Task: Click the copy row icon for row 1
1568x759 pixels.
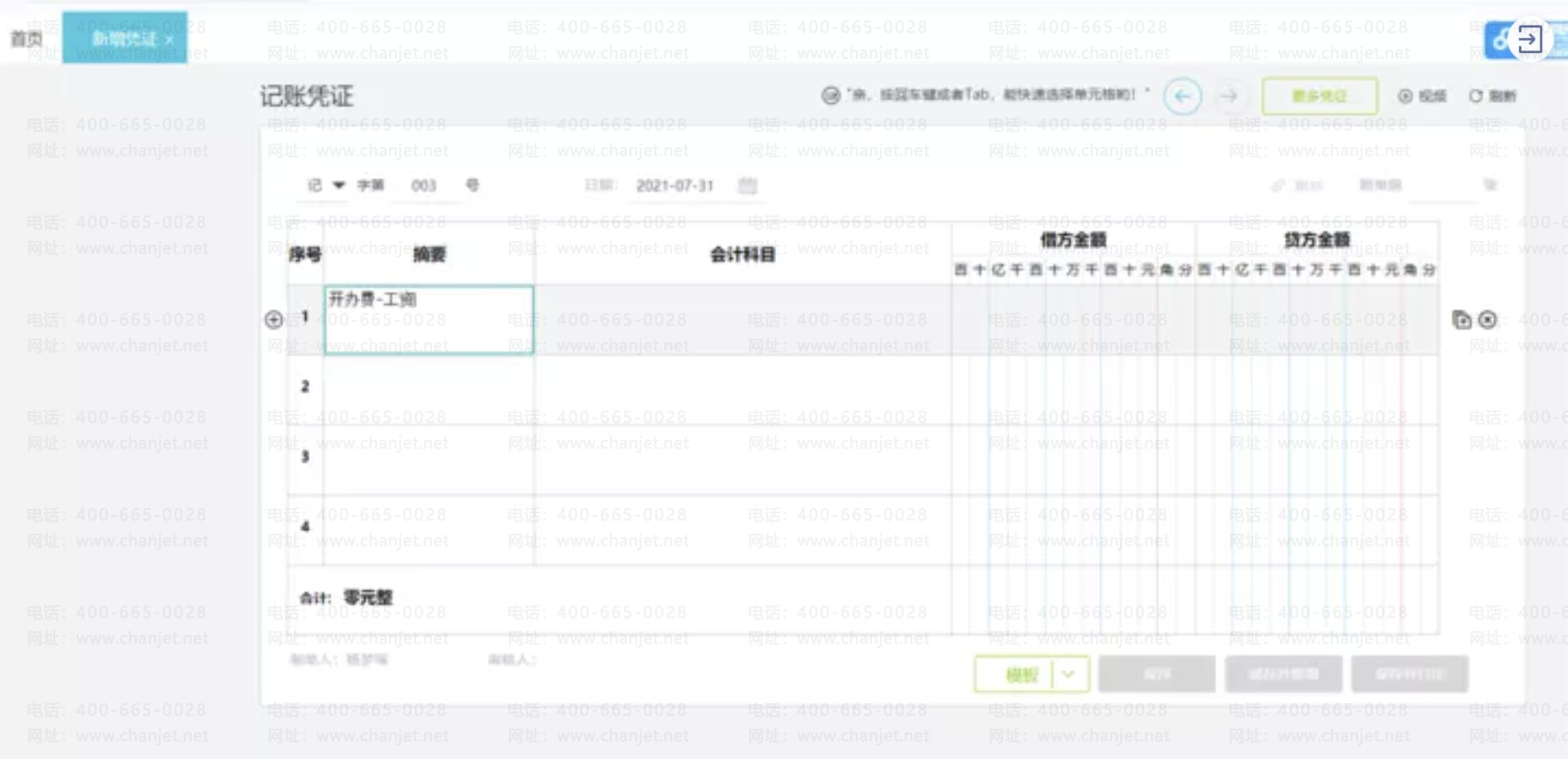Action: coord(1462,319)
